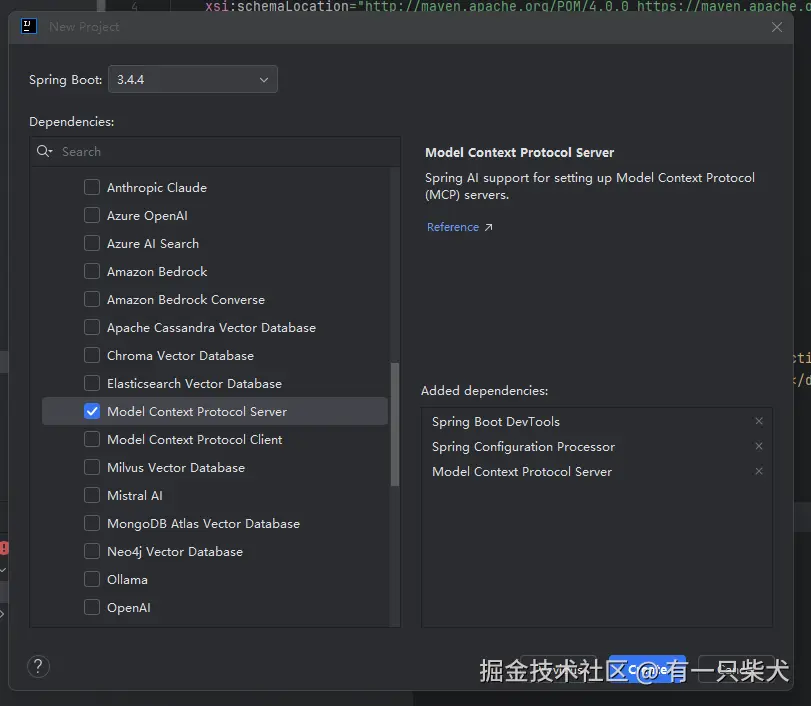This screenshot has height=706, width=811.
Task: Enable the Anthropic Claude checkbox
Action: point(92,187)
